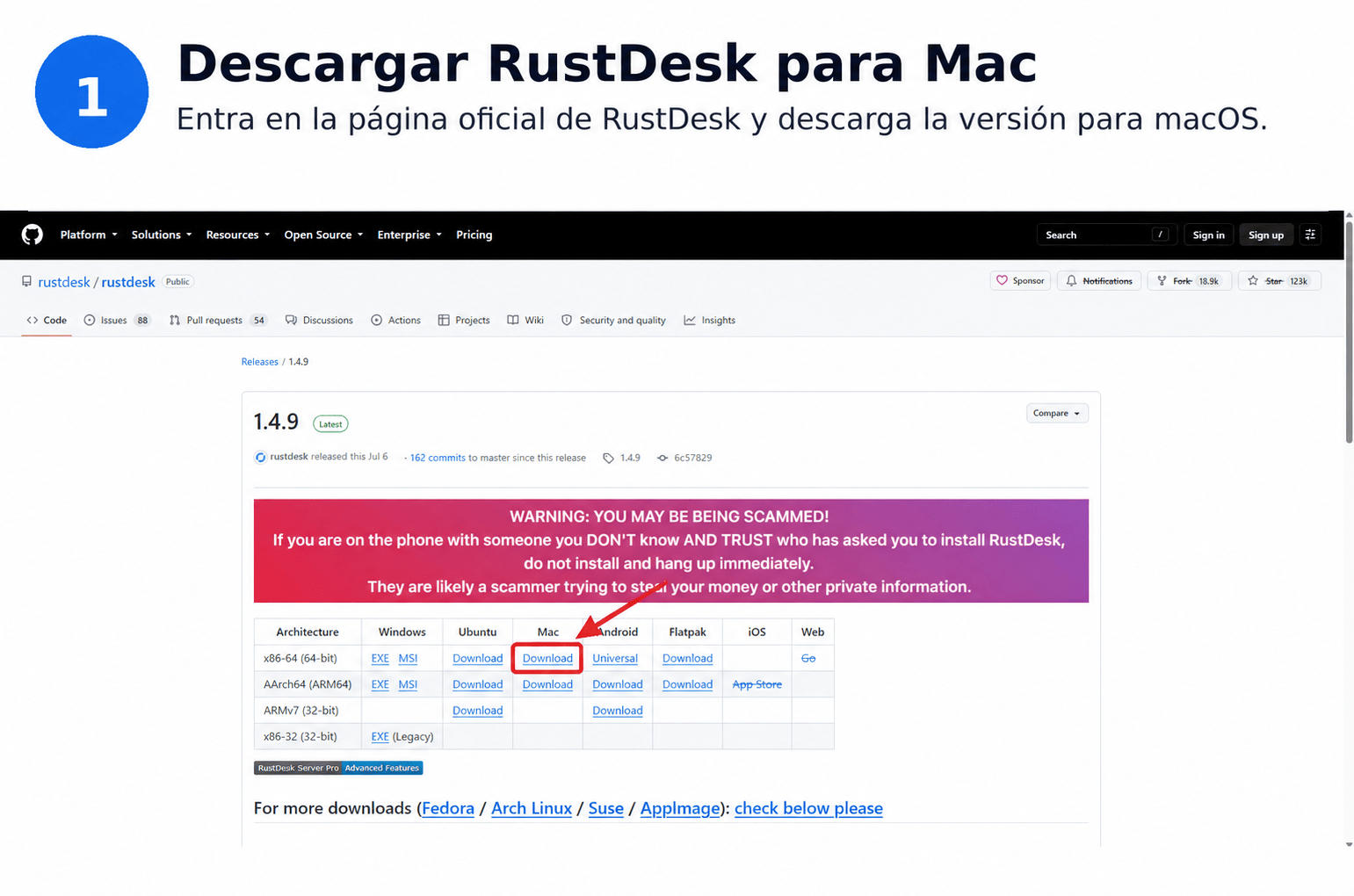1354x896 pixels.
Task: Select the x86-32 (32-bit) row label
Action: [x=300, y=736]
